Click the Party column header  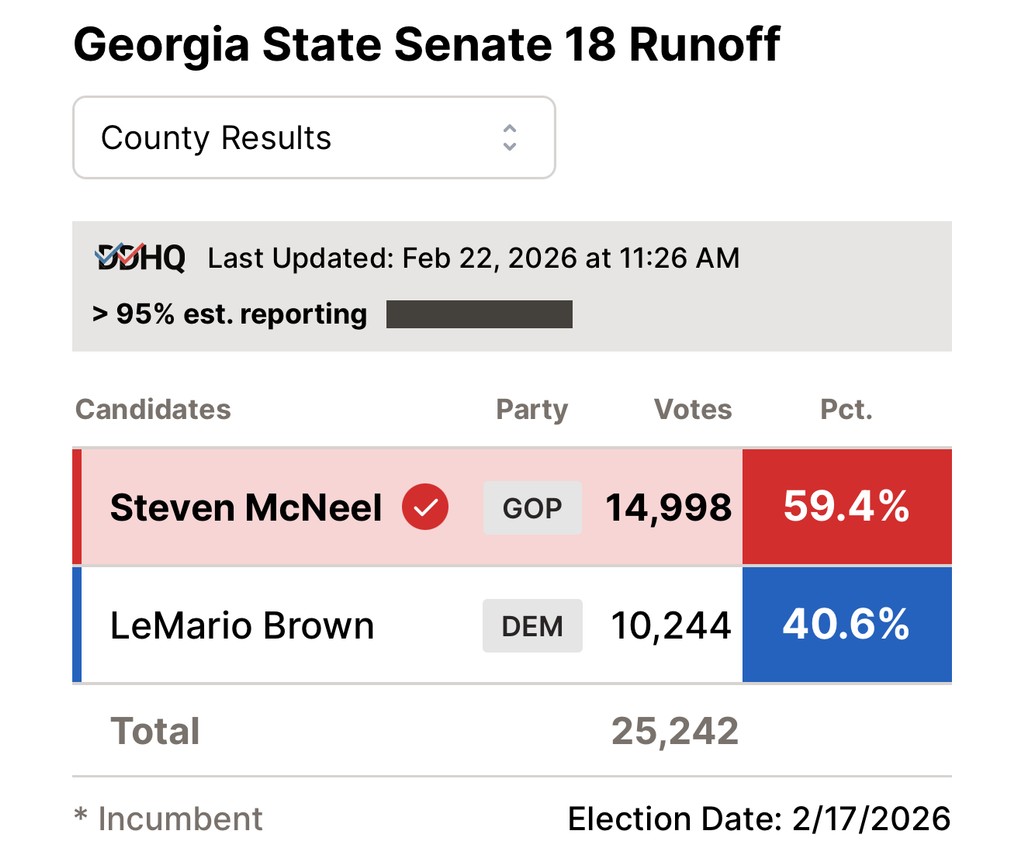click(x=532, y=409)
